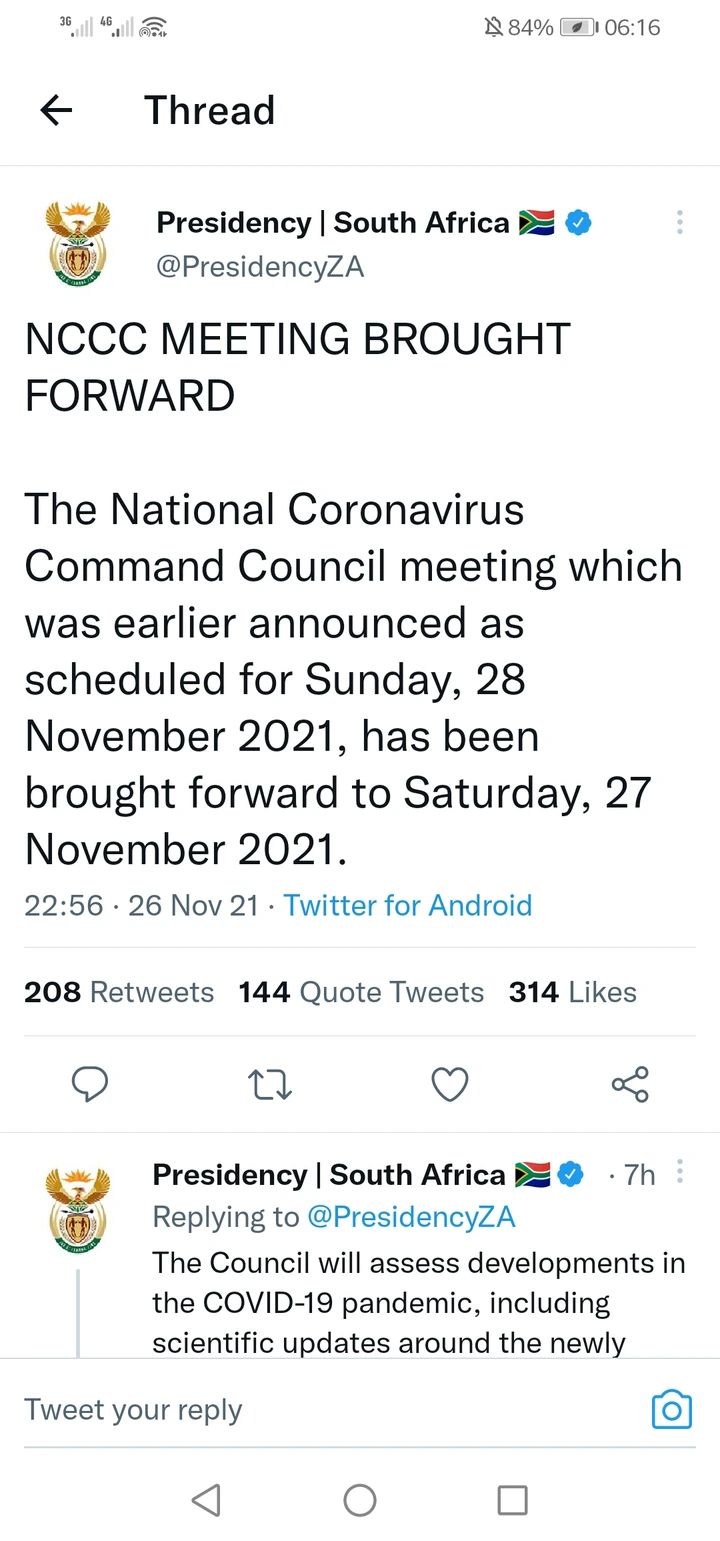Open @PresidencyZA in Replying to line

(x=411, y=1216)
